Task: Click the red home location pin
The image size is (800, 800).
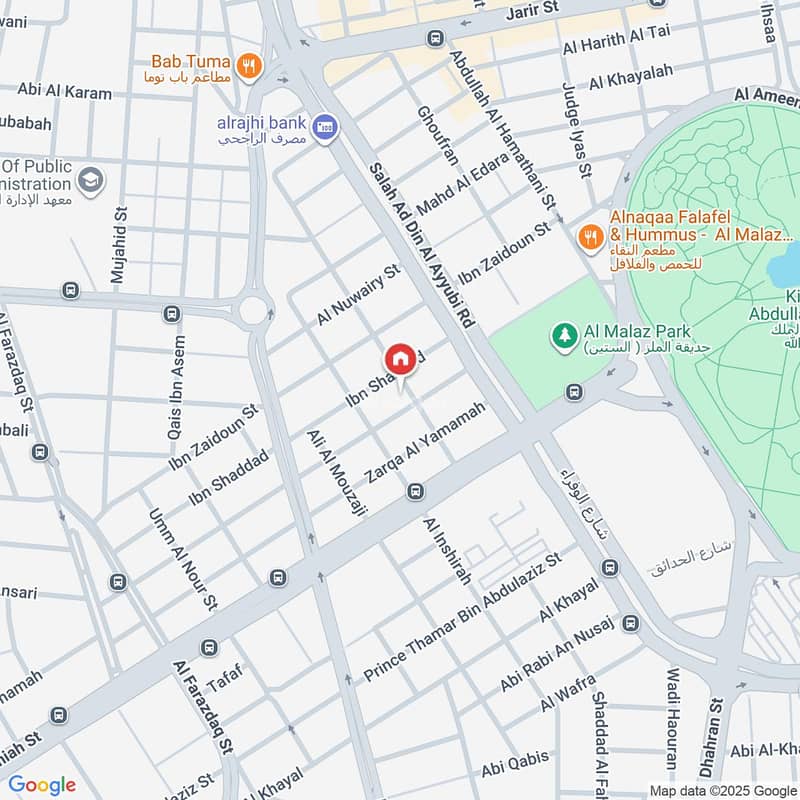Action: tap(401, 362)
